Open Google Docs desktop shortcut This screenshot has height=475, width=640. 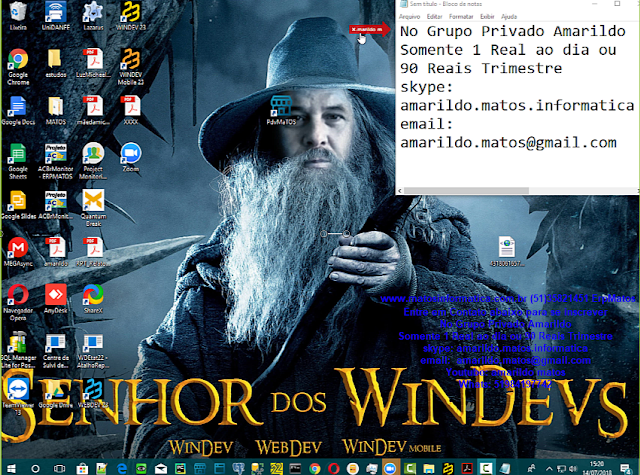pyautogui.click(x=18, y=110)
